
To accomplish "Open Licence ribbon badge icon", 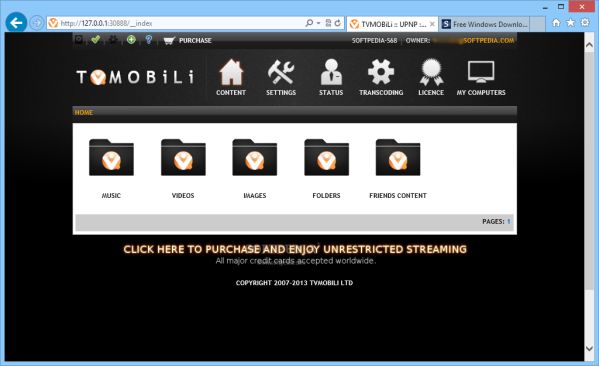I will [x=431, y=72].
